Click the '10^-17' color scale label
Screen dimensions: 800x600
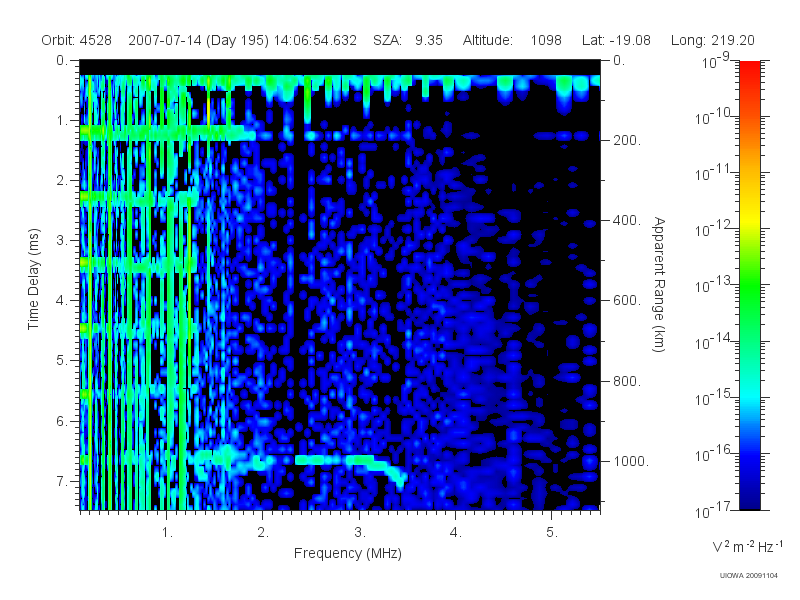pos(713,510)
